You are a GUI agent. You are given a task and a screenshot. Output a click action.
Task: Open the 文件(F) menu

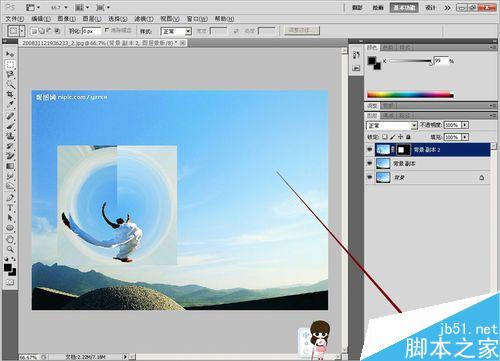pyautogui.click(x=15, y=19)
